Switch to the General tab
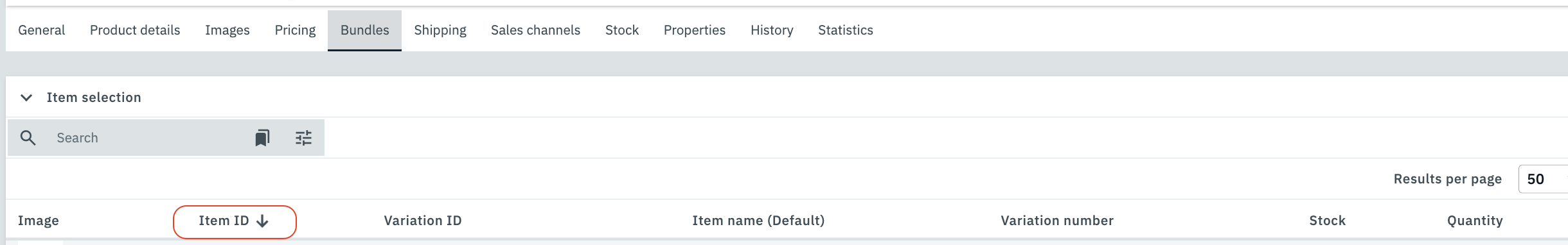Viewport: 1568px width, 245px height. pyautogui.click(x=42, y=30)
